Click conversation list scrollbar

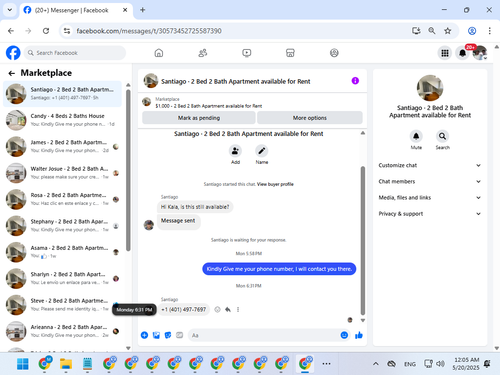[x=128, y=170]
